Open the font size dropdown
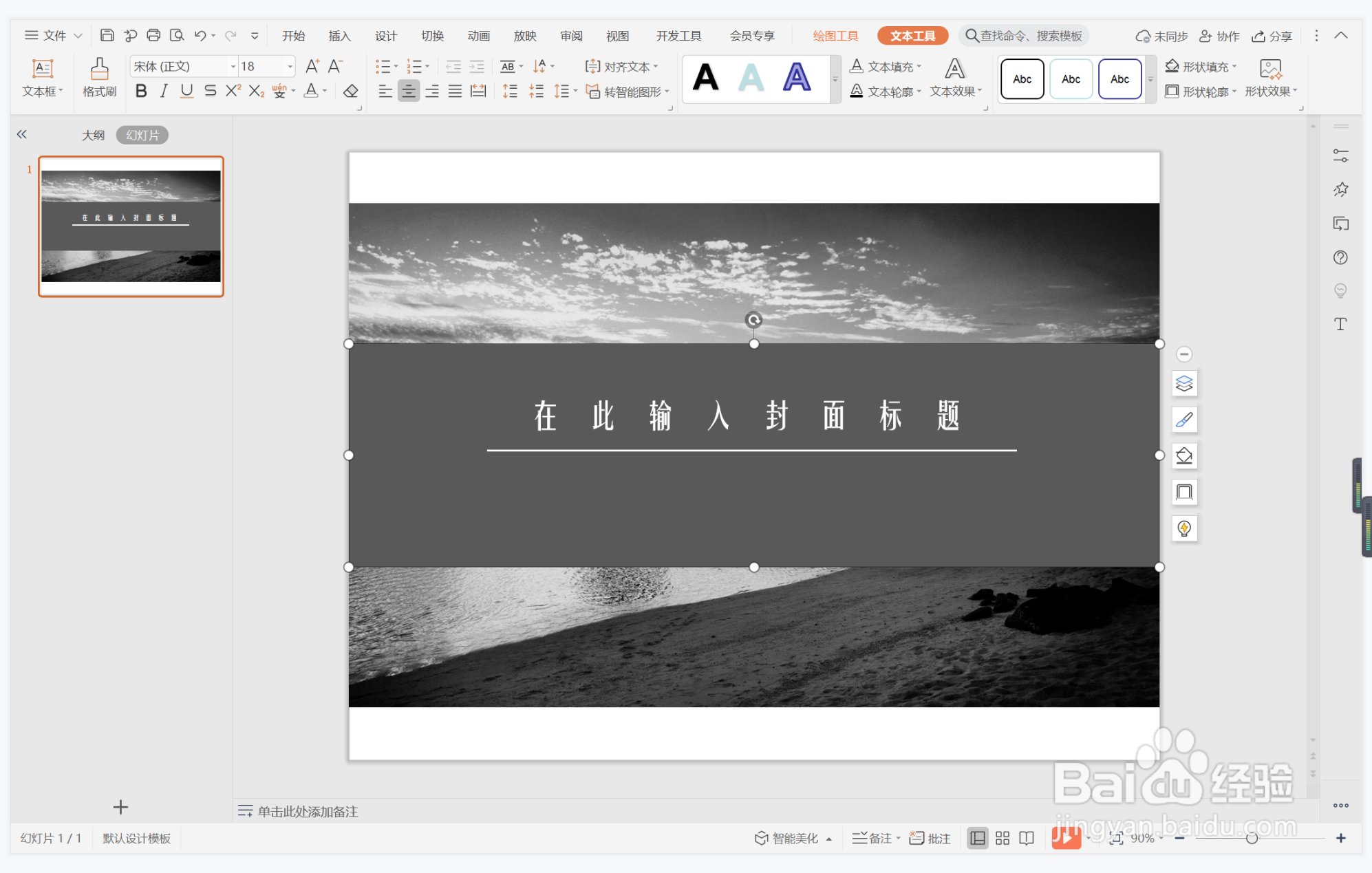 pyautogui.click(x=290, y=67)
